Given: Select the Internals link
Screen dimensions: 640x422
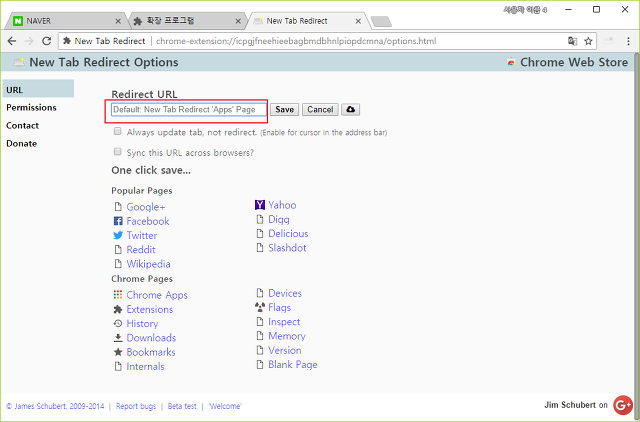Looking at the screenshot, I should (145, 366).
